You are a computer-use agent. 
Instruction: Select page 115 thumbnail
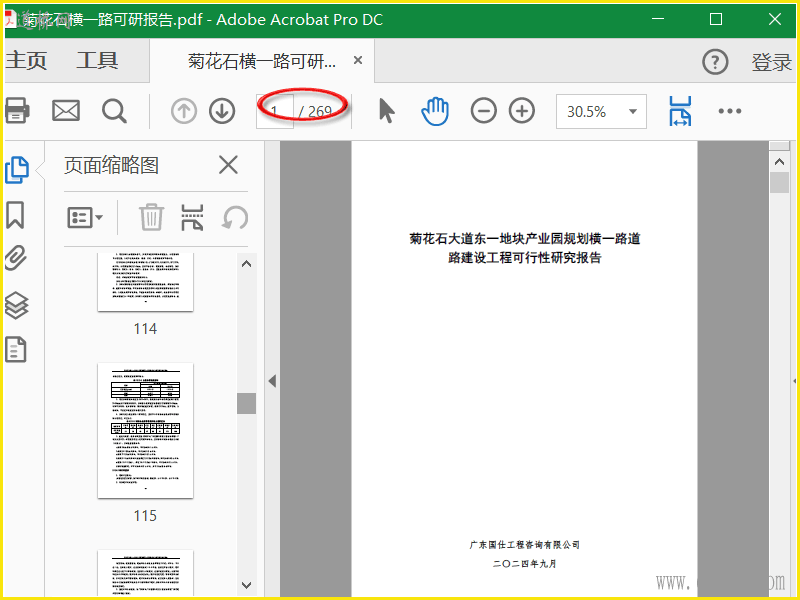point(145,431)
